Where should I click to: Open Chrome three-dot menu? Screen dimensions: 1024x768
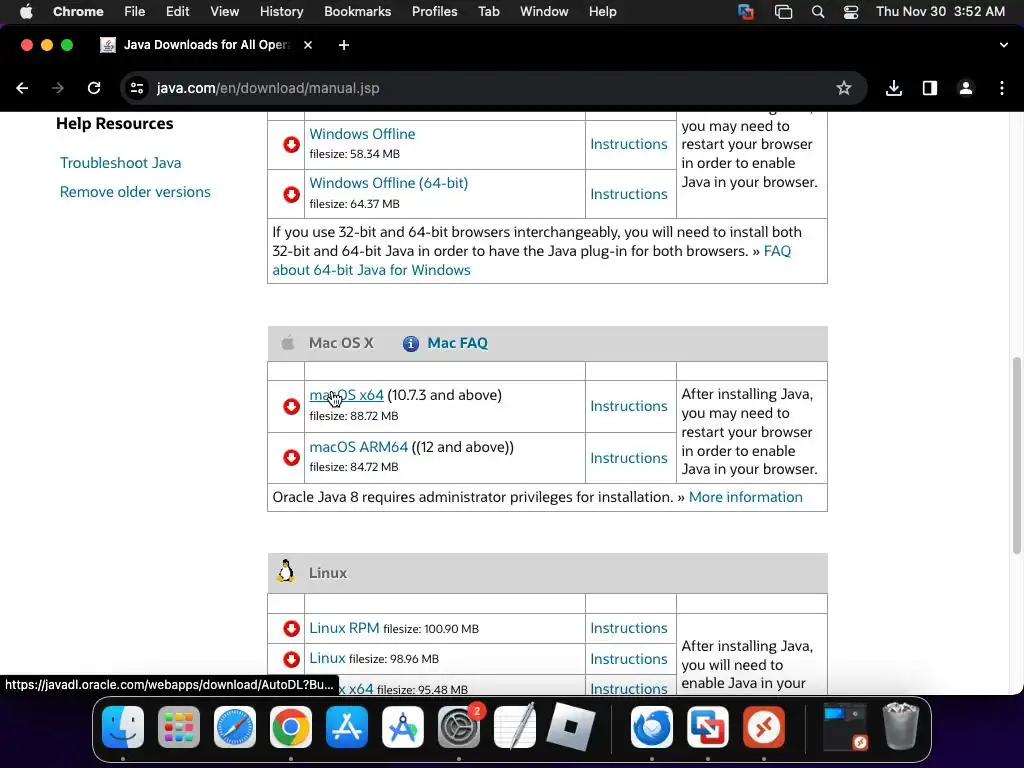click(x=1002, y=88)
